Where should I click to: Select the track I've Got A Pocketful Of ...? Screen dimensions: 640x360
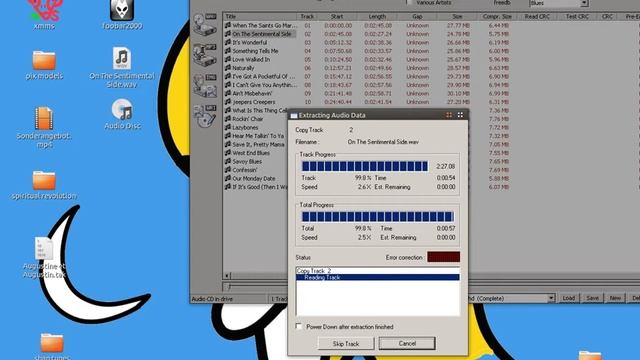[263, 76]
